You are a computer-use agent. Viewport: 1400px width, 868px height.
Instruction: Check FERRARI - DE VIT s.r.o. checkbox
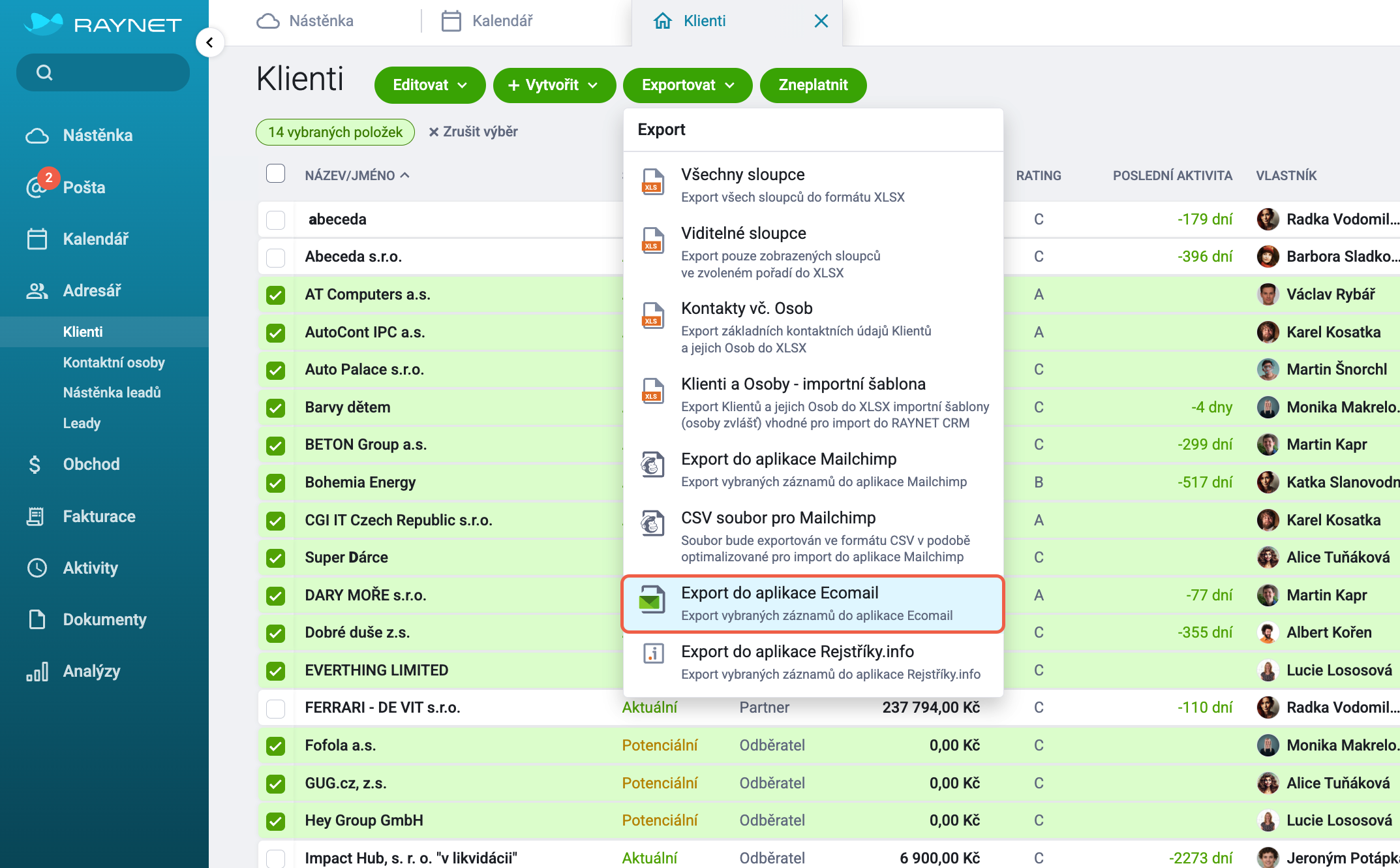(x=276, y=708)
